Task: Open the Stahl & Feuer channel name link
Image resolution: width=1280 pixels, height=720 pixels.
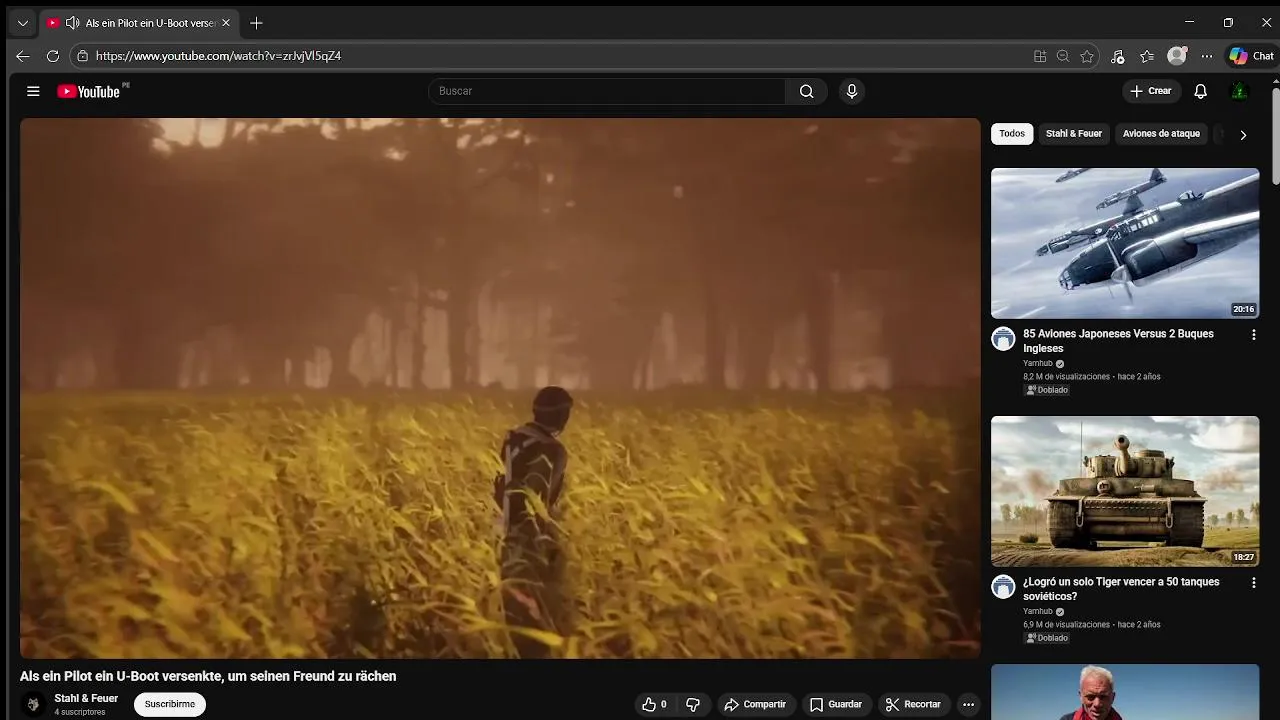Action: (x=86, y=699)
